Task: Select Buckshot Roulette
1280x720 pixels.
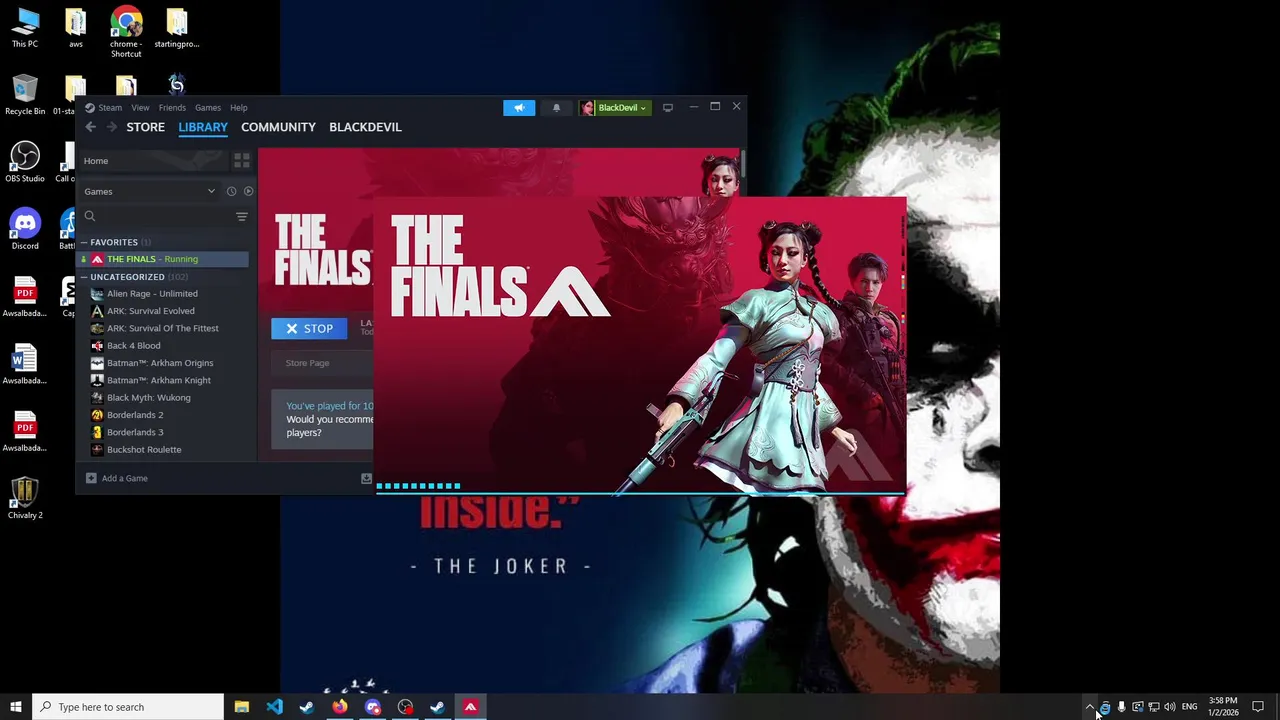Action: click(x=164, y=450)
